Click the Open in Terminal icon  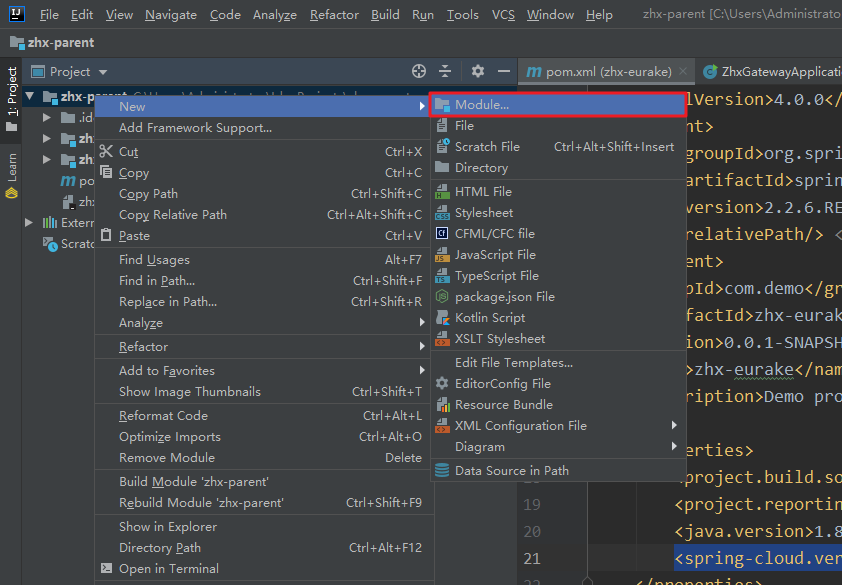(106, 568)
